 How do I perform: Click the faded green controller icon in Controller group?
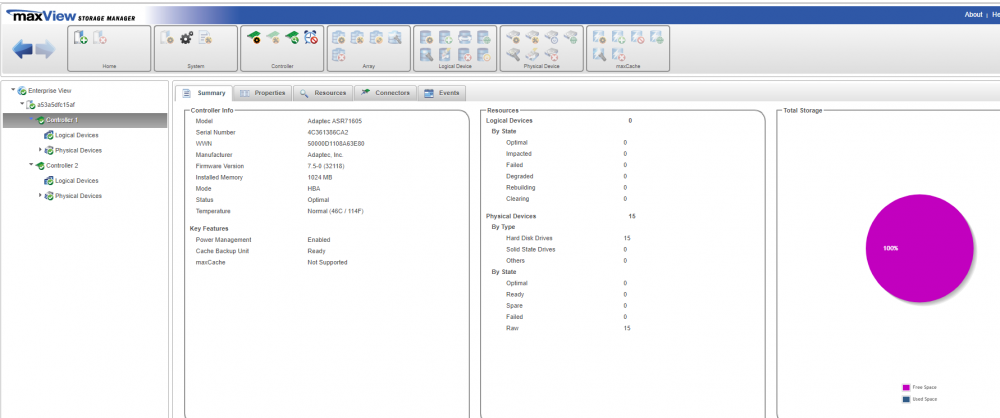click(x=273, y=38)
